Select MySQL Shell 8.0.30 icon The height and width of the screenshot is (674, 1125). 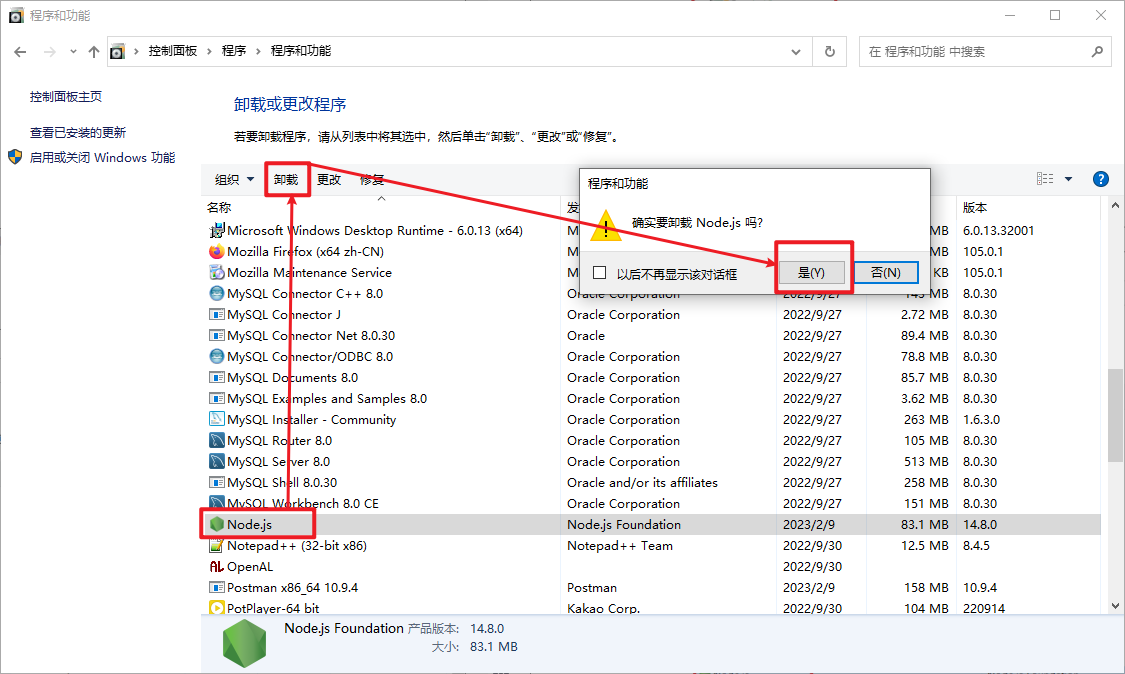[x=216, y=482]
